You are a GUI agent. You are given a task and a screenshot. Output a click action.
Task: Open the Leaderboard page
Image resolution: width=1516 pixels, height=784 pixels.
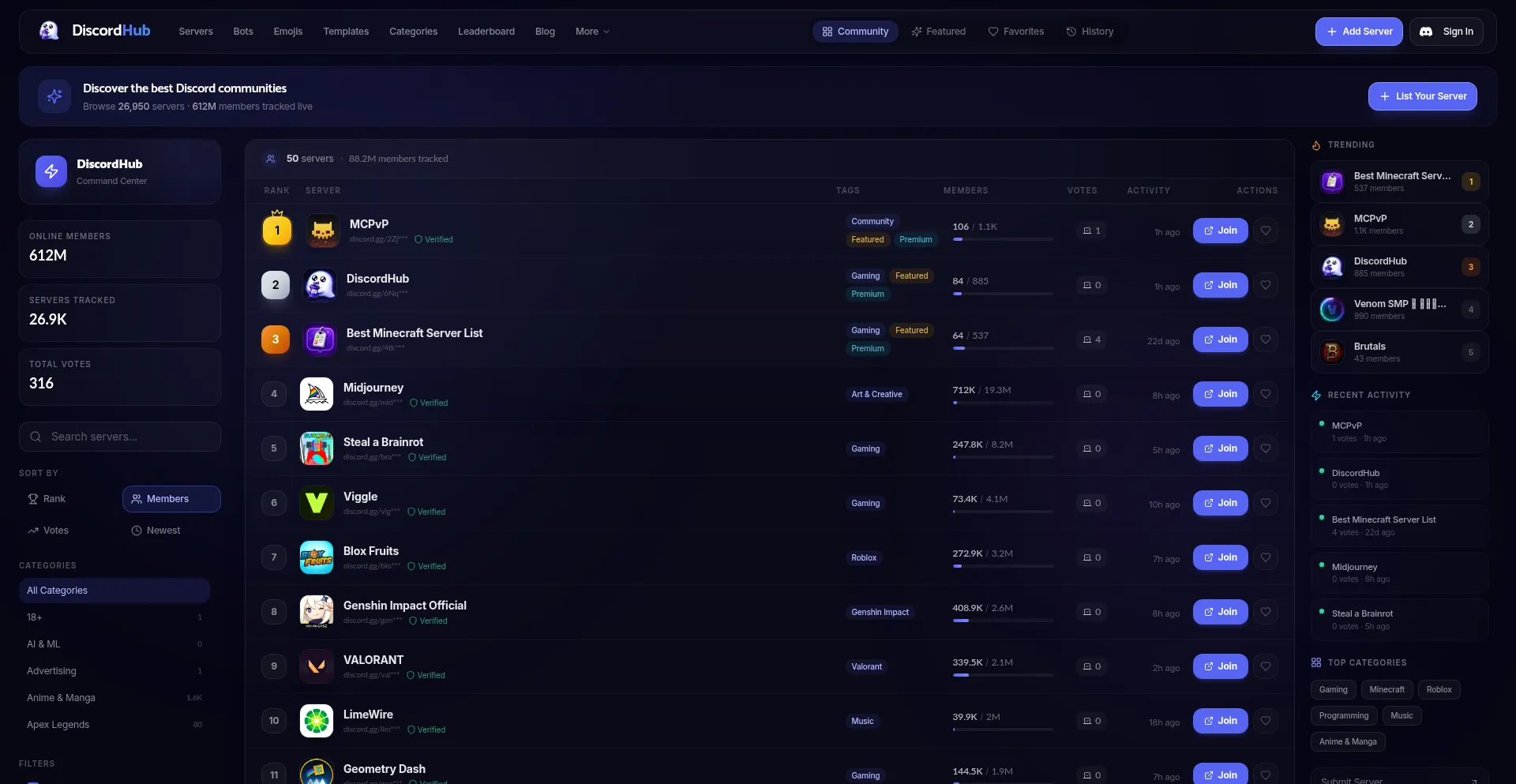point(486,32)
